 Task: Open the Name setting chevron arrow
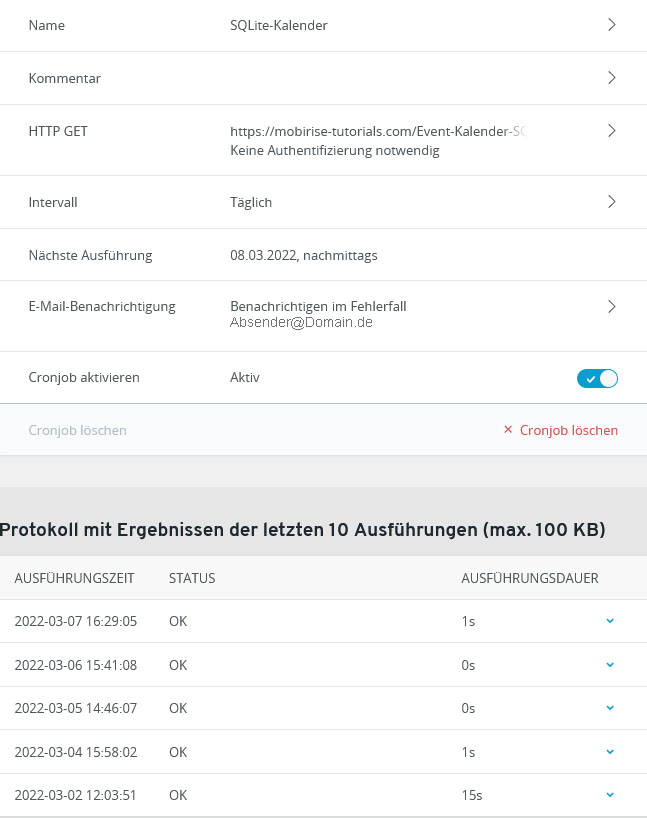click(x=611, y=25)
